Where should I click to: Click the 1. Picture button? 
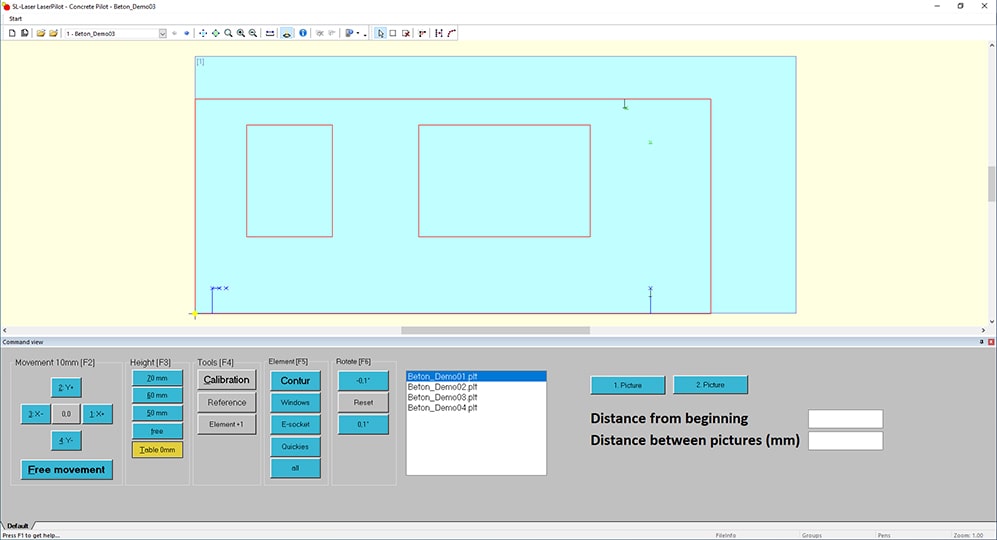click(x=627, y=385)
